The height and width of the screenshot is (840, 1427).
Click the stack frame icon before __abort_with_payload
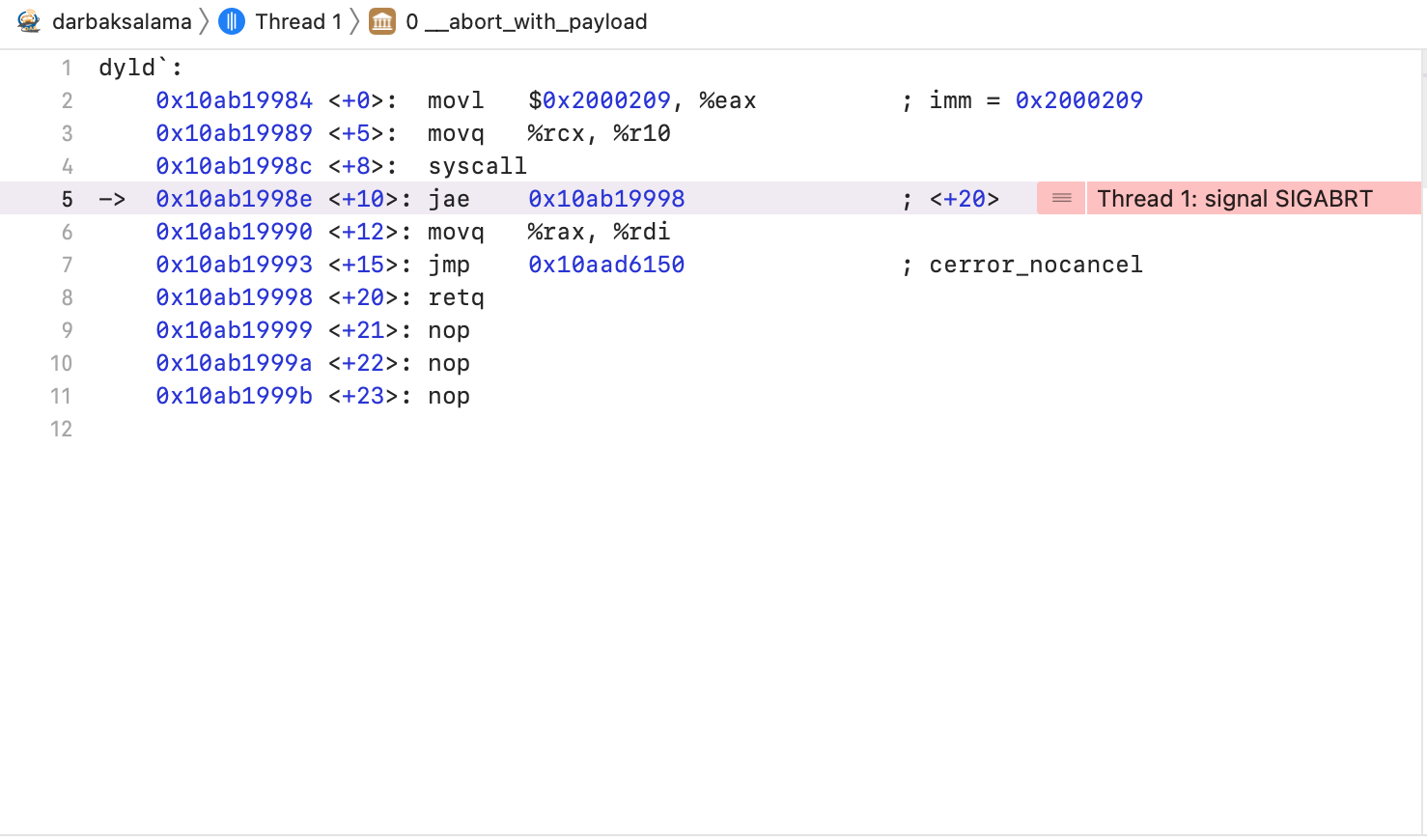[x=382, y=21]
